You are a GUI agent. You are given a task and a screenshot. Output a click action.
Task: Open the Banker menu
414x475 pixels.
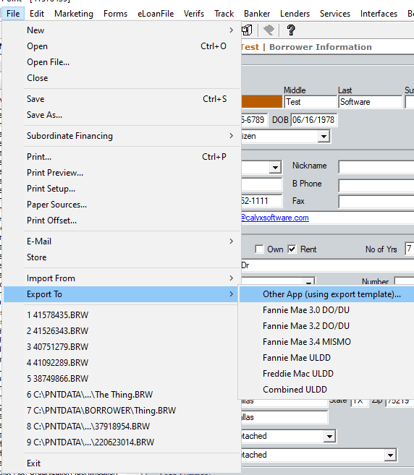coord(257,14)
